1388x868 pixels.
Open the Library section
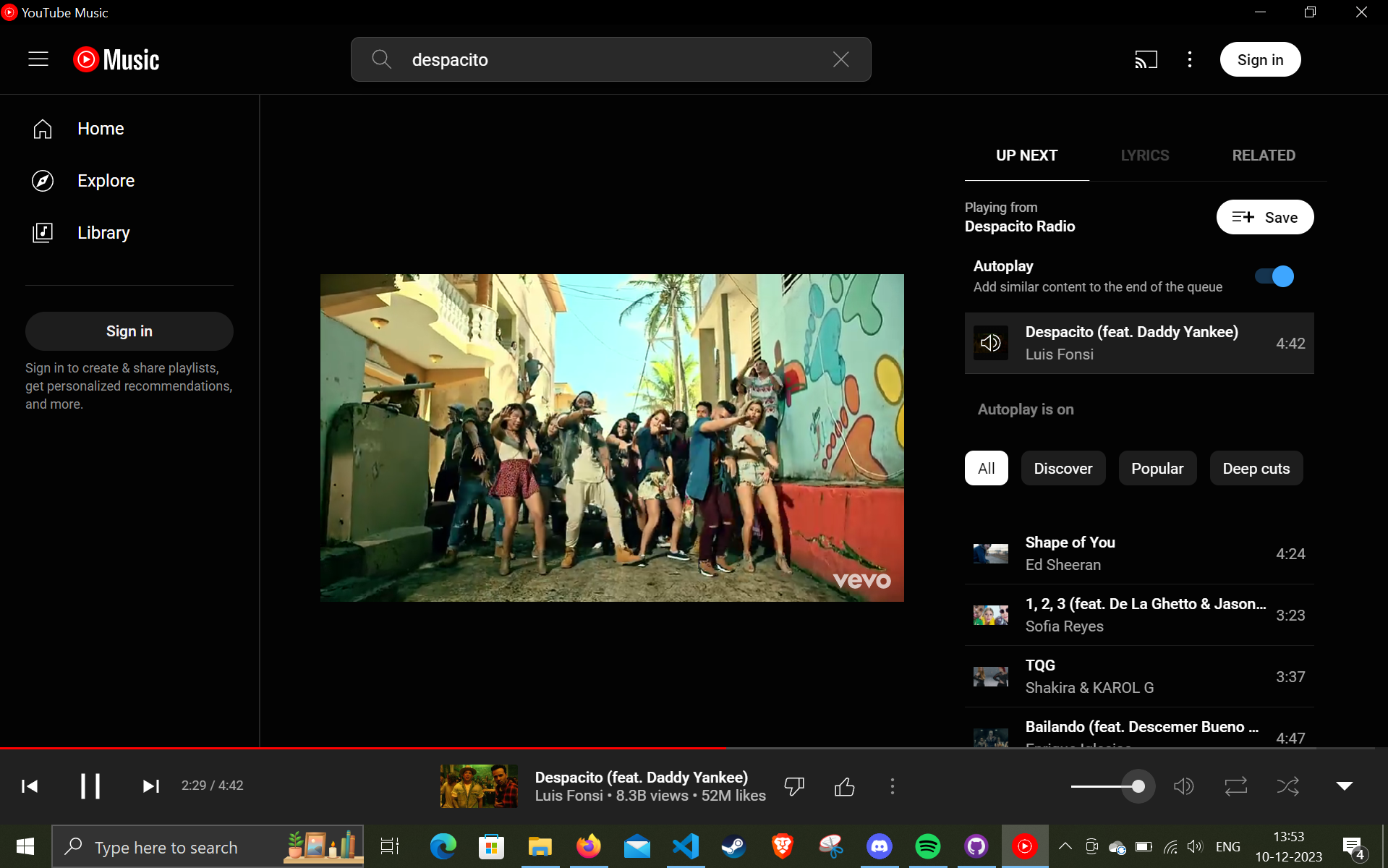103,232
